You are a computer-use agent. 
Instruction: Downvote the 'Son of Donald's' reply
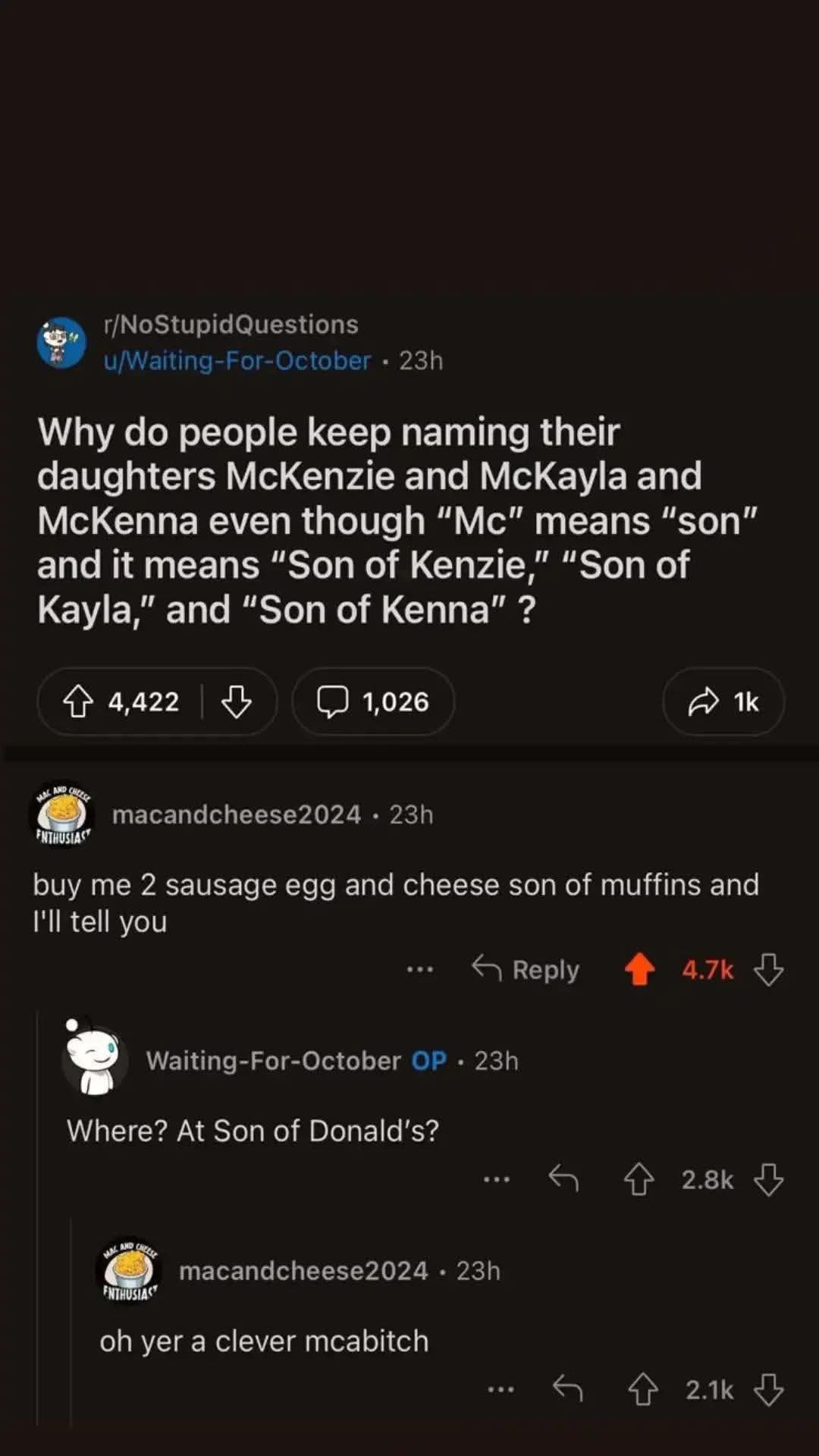point(769,1179)
